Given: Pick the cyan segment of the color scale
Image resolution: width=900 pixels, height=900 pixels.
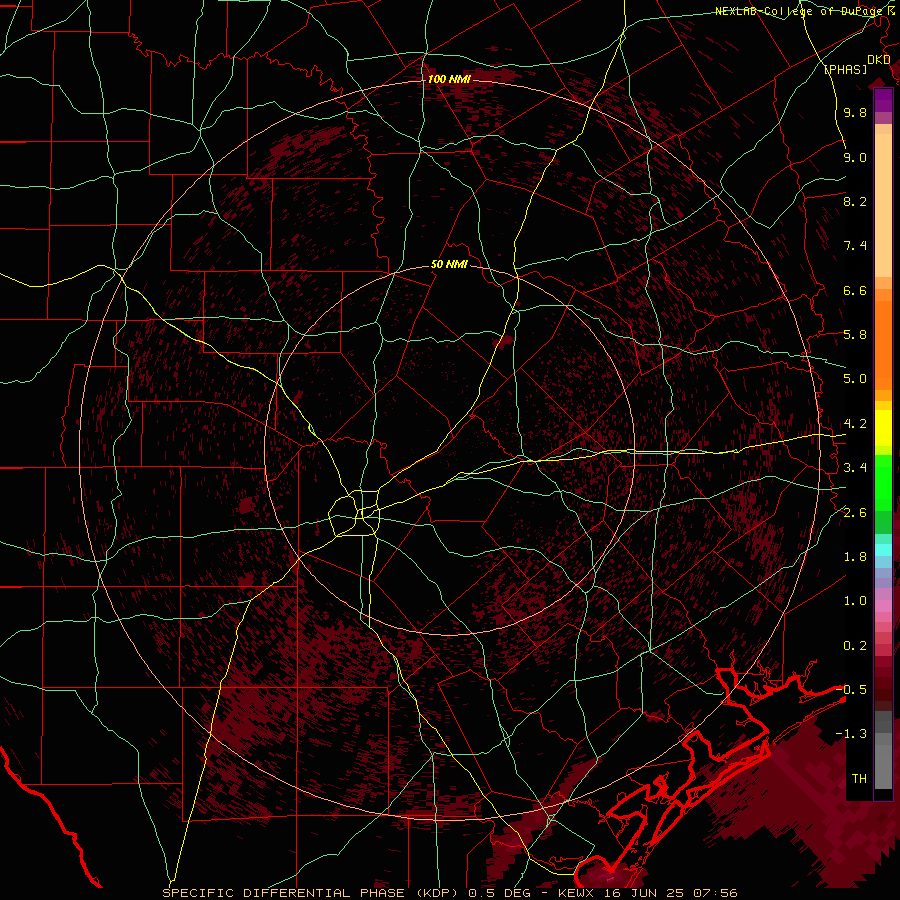Looking at the screenshot, I should point(883,550).
